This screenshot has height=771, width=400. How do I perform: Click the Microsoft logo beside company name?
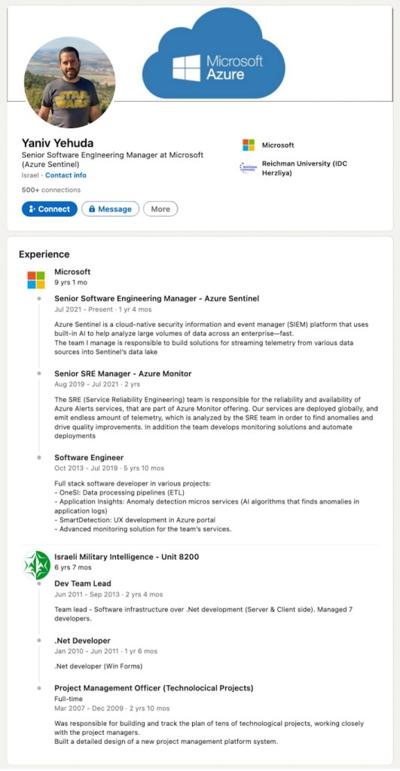pos(248,145)
